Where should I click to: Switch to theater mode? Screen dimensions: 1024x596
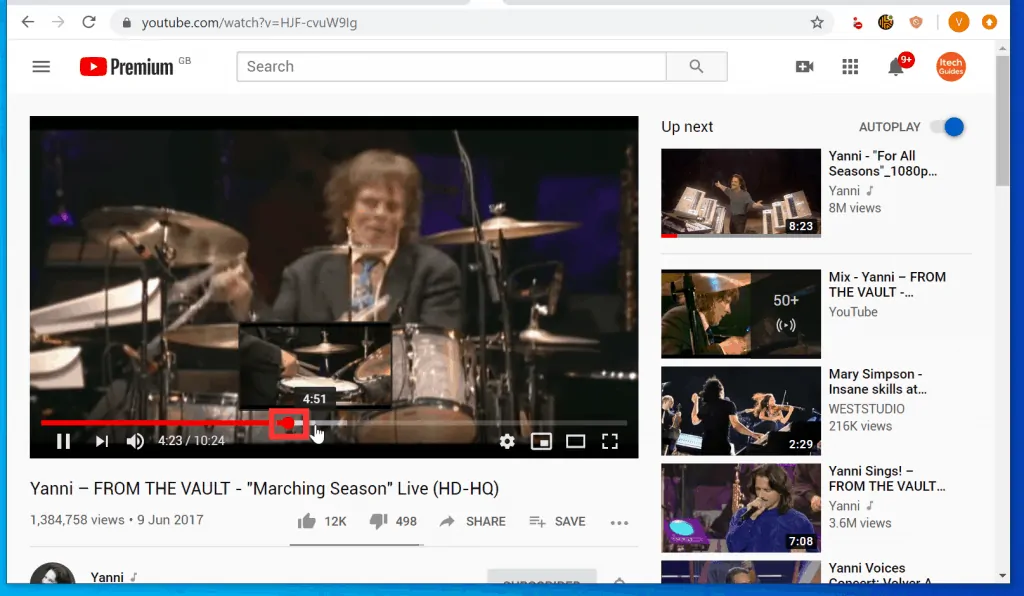[576, 440]
